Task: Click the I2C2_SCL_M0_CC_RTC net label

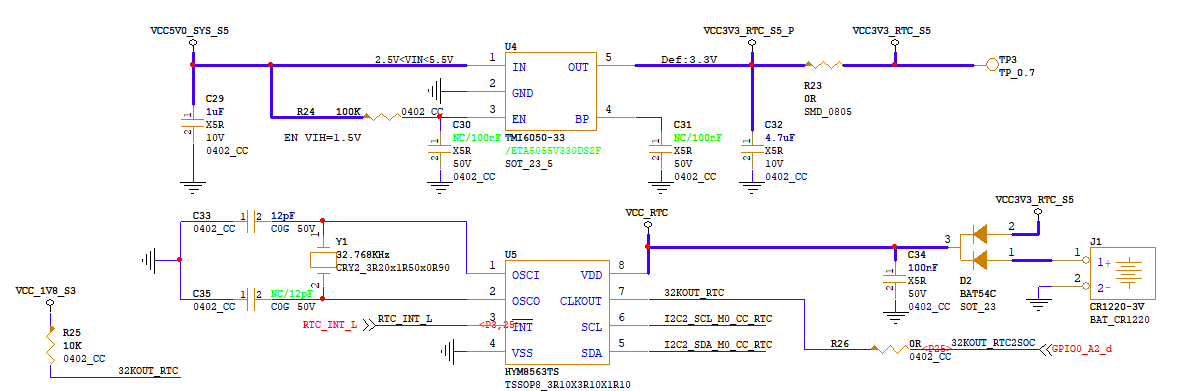Action: (718, 319)
